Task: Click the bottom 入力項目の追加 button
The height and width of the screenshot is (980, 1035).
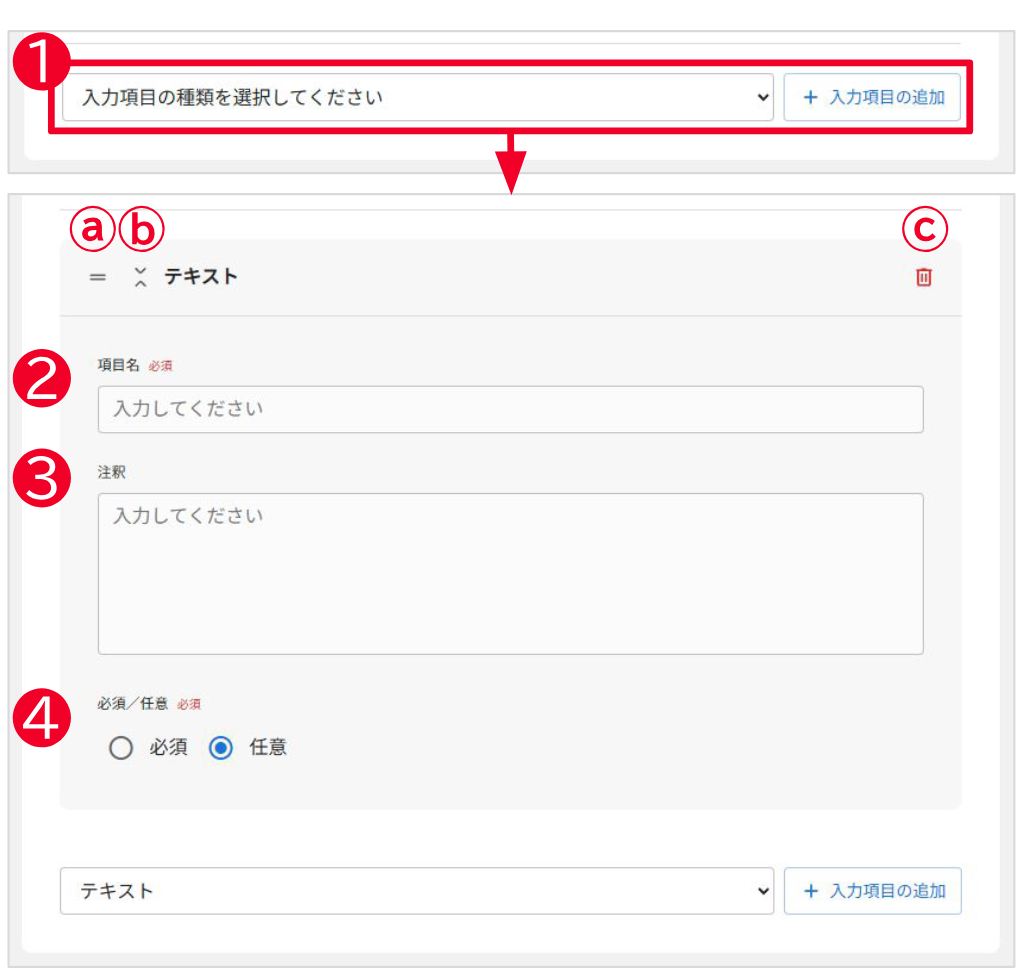Action: (x=873, y=891)
